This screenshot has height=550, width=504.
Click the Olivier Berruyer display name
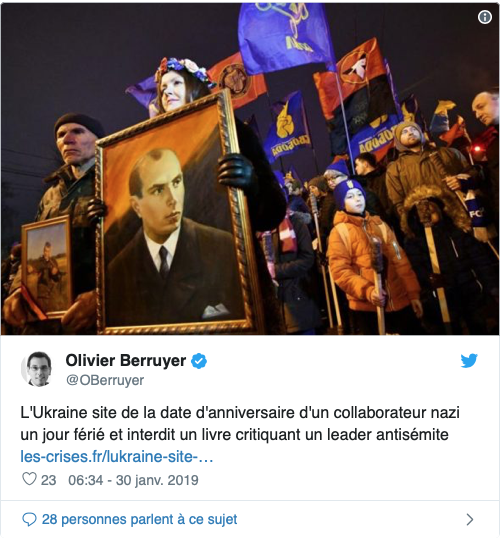click(126, 361)
